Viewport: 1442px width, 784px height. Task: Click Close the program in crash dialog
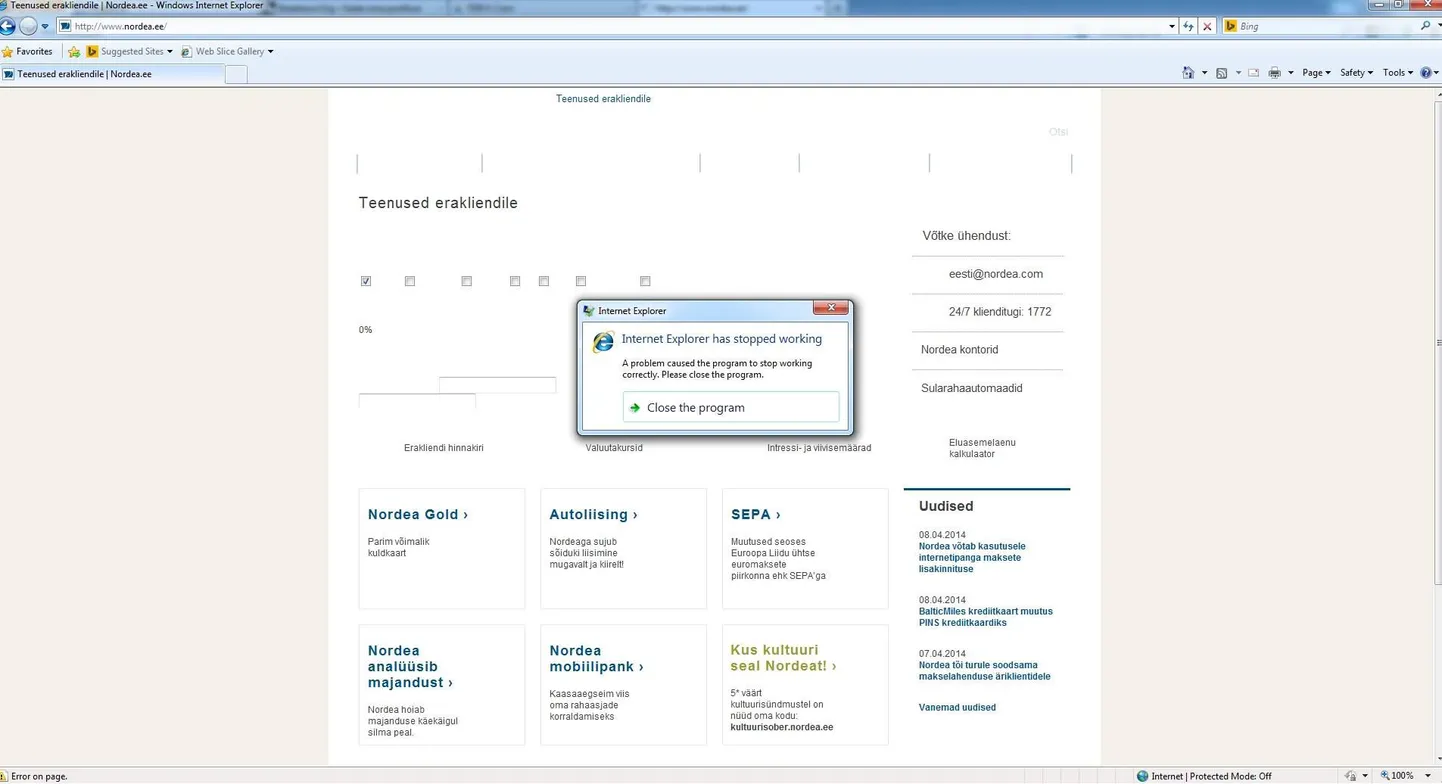(x=730, y=407)
